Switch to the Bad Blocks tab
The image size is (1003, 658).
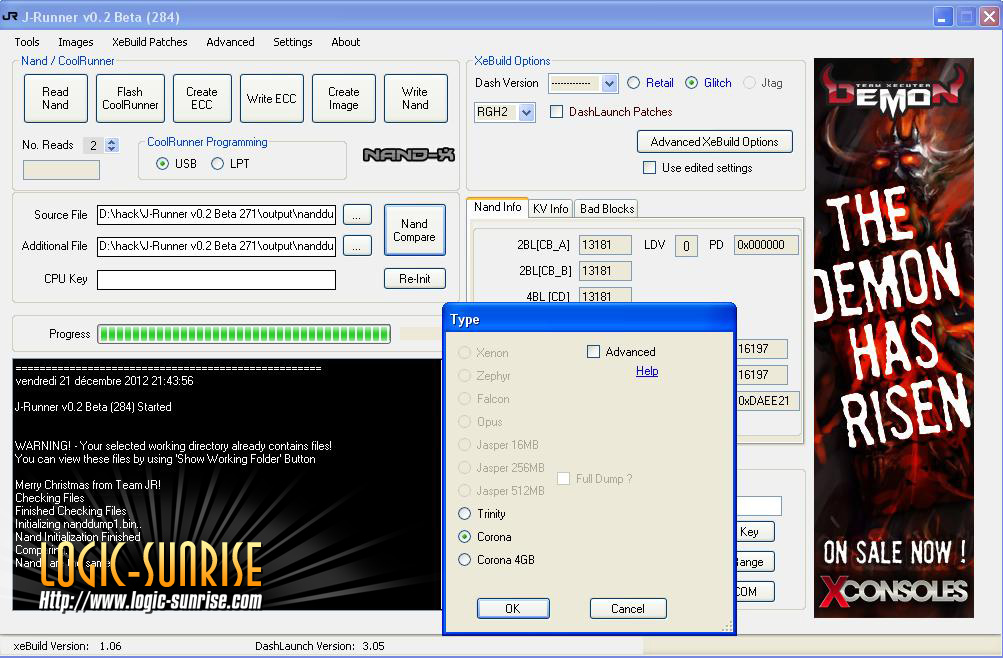(606, 208)
